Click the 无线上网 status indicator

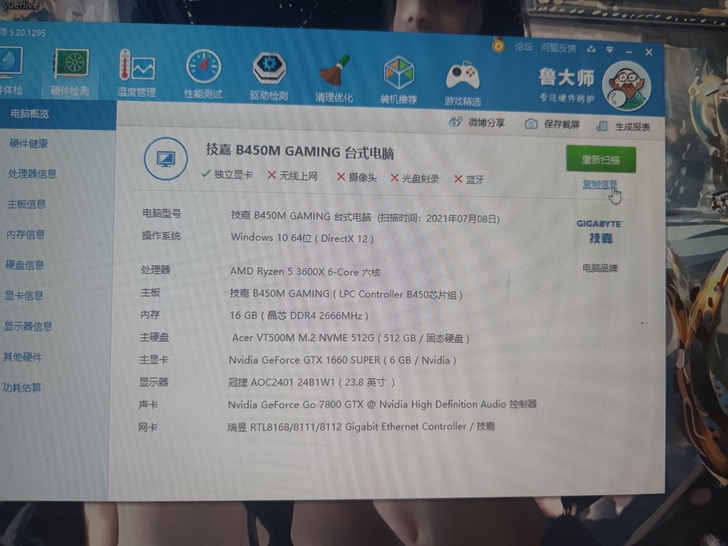(x=292, y=176)
